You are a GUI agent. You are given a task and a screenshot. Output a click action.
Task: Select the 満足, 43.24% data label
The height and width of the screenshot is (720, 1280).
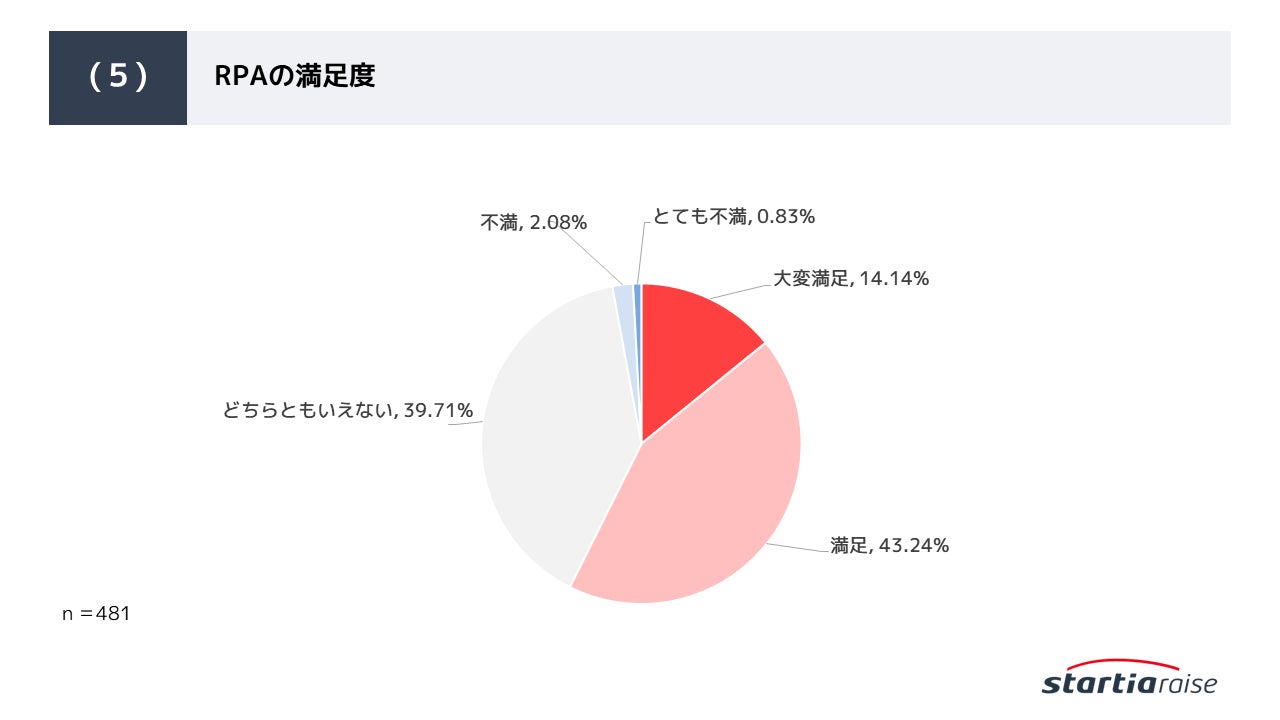[889, 546]
